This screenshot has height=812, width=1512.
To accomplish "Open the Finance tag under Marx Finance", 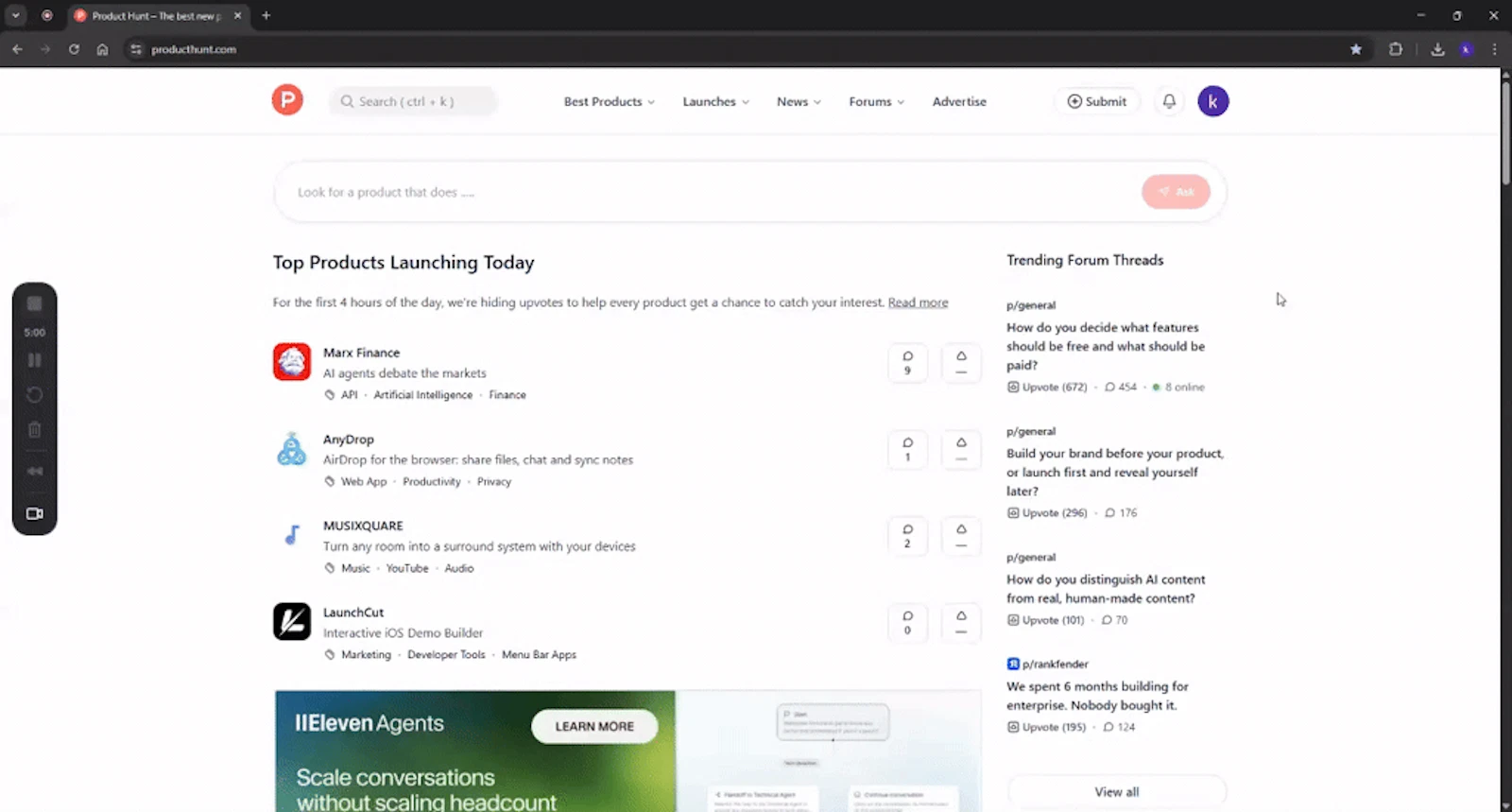I will pyautogui.click(x=507, y=395).
